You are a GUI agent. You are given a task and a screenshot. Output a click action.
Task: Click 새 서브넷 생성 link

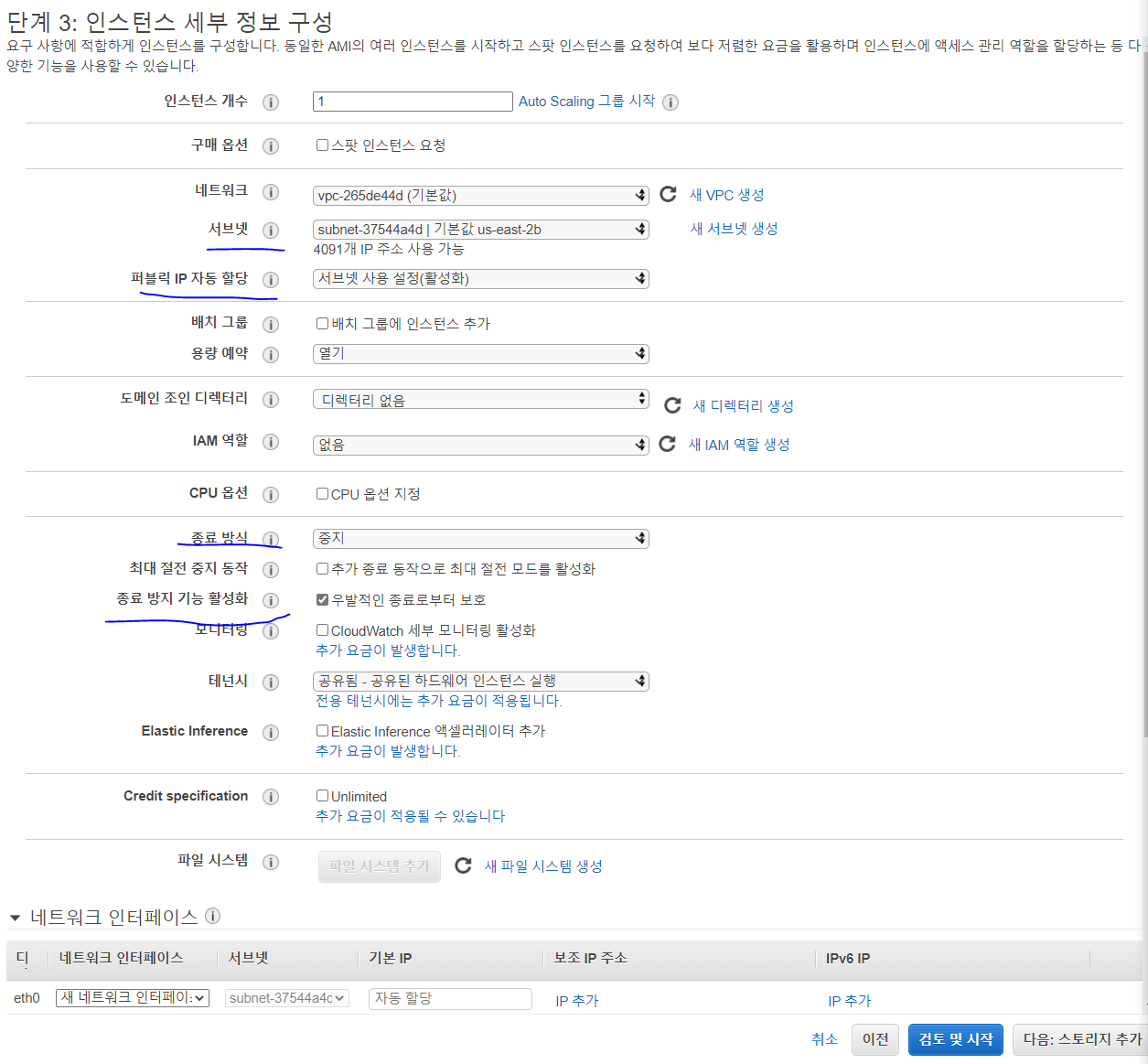734,229
